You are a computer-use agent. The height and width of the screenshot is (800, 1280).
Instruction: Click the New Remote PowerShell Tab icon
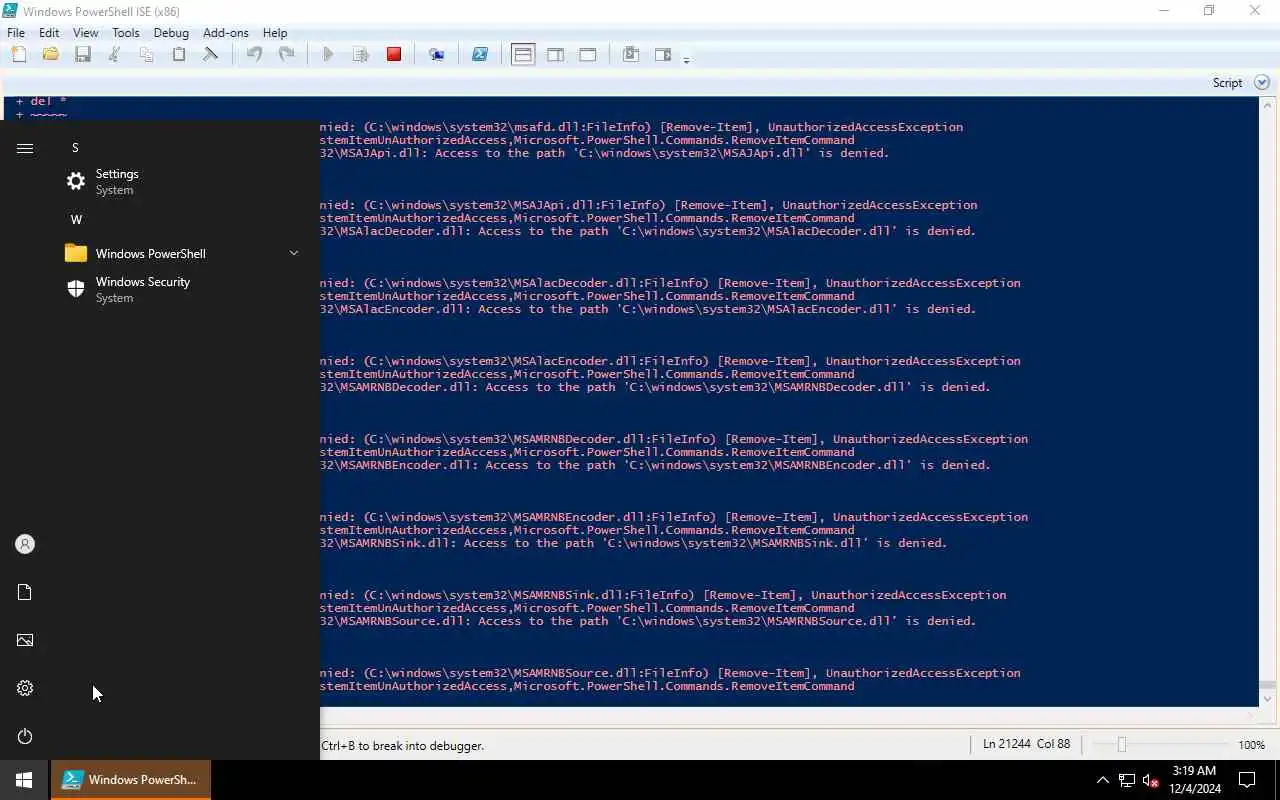click(x=436, y=55)
